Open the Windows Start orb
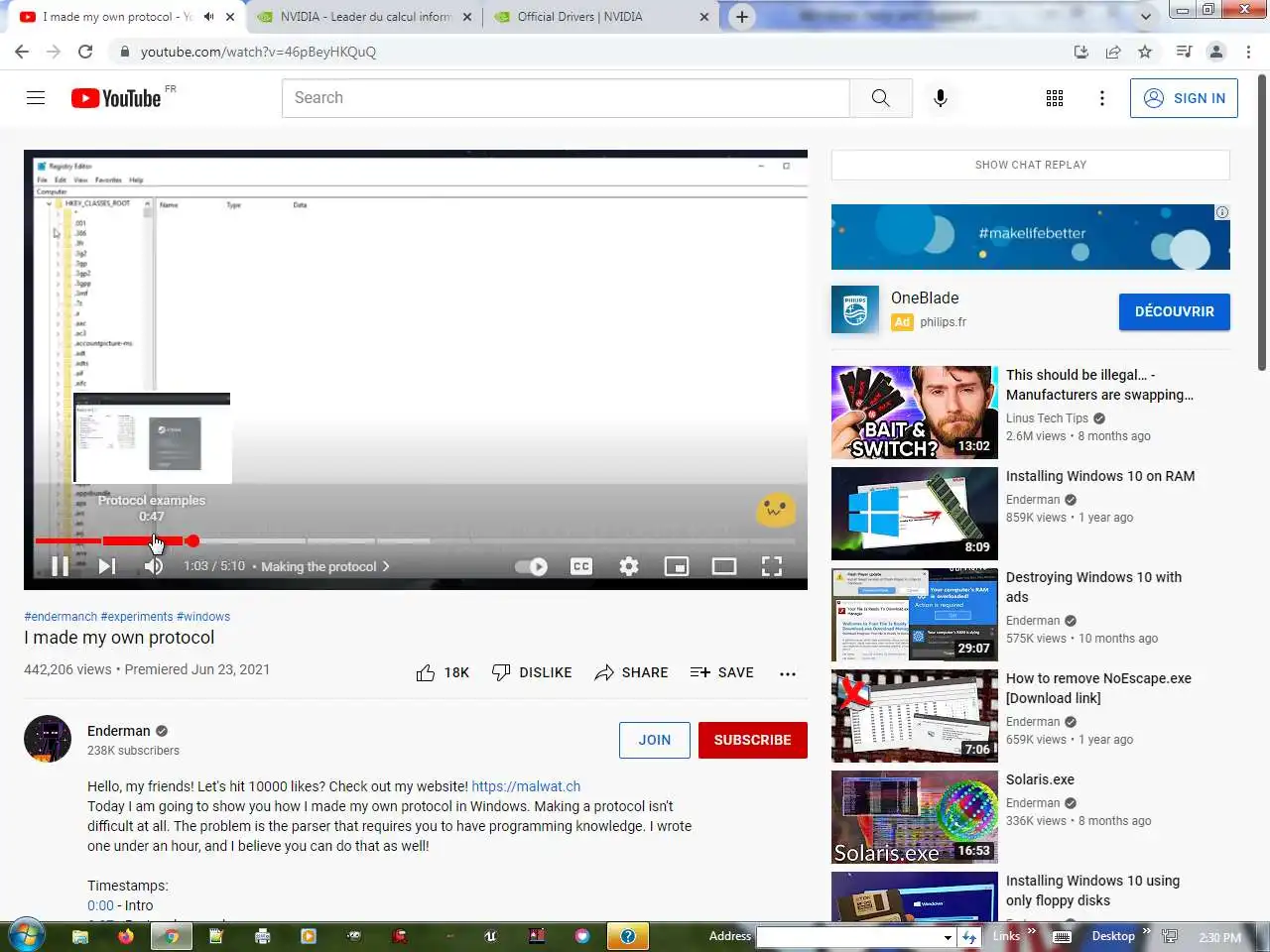 [x=25, y=936]
